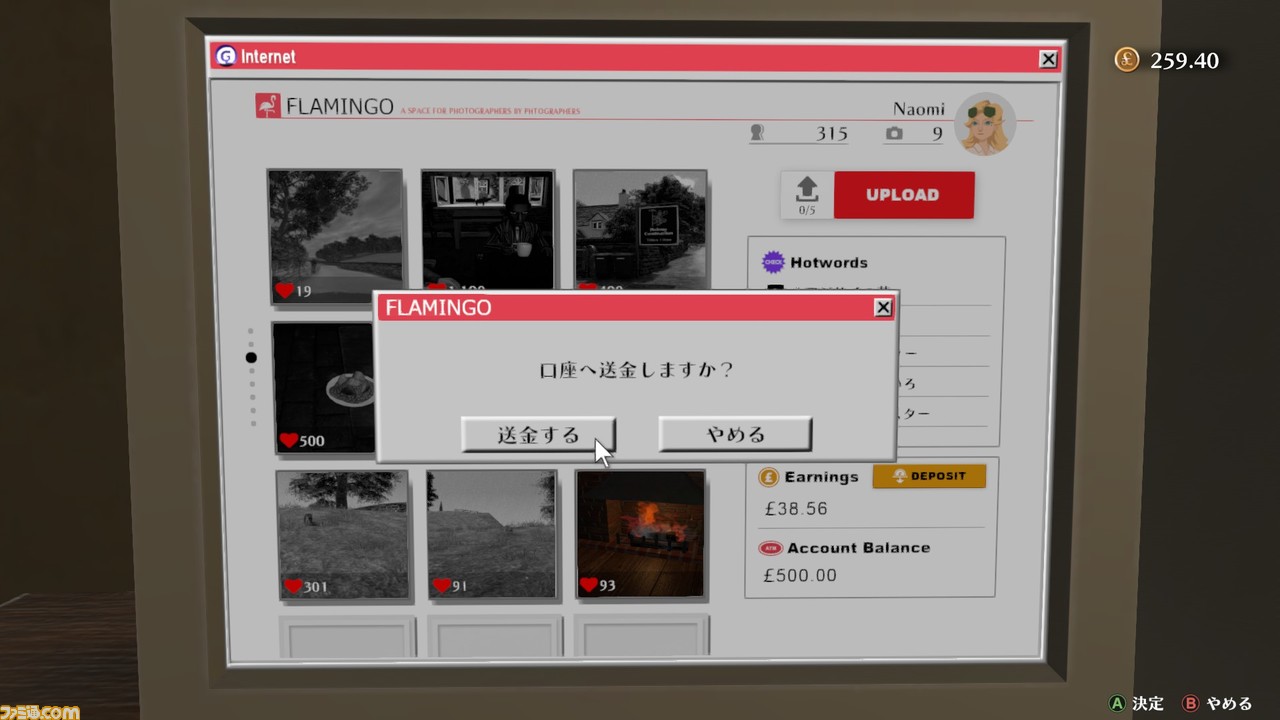Open the fireplace photo with 93 likes
Viewport: 1280px width, 720px height.
(x=640, y=534)
